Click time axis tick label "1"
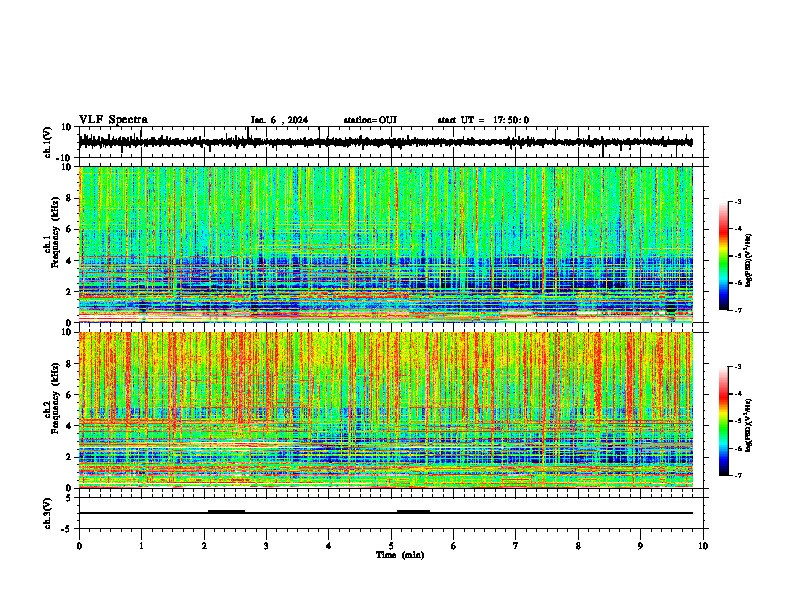Viewport: 792px width, 612px height. click(x=141, y=546)
